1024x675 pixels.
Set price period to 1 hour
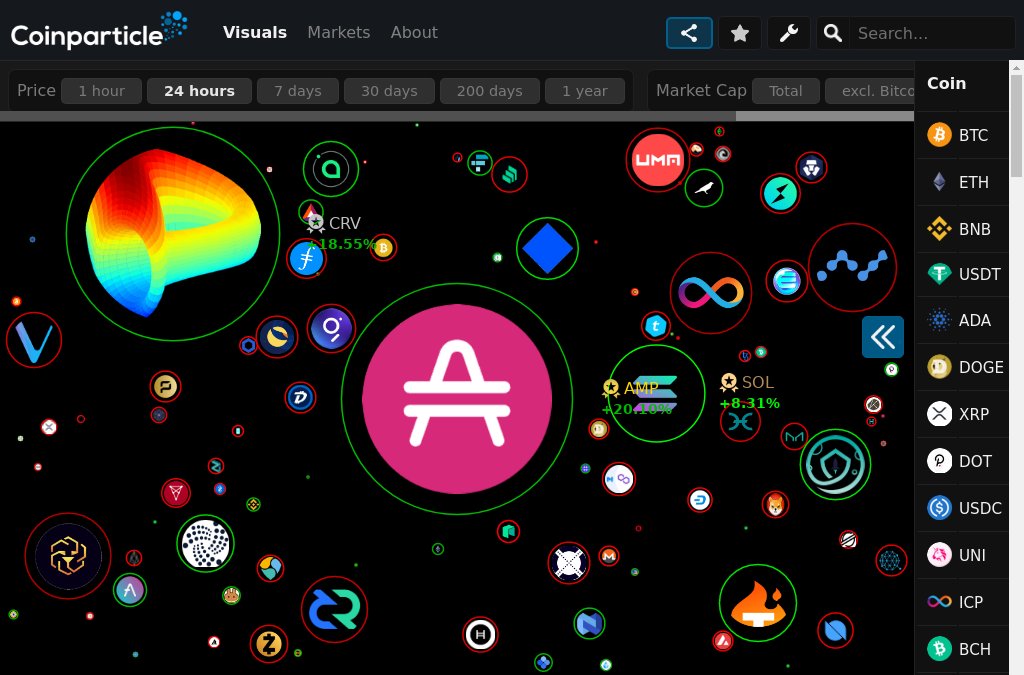101,91
